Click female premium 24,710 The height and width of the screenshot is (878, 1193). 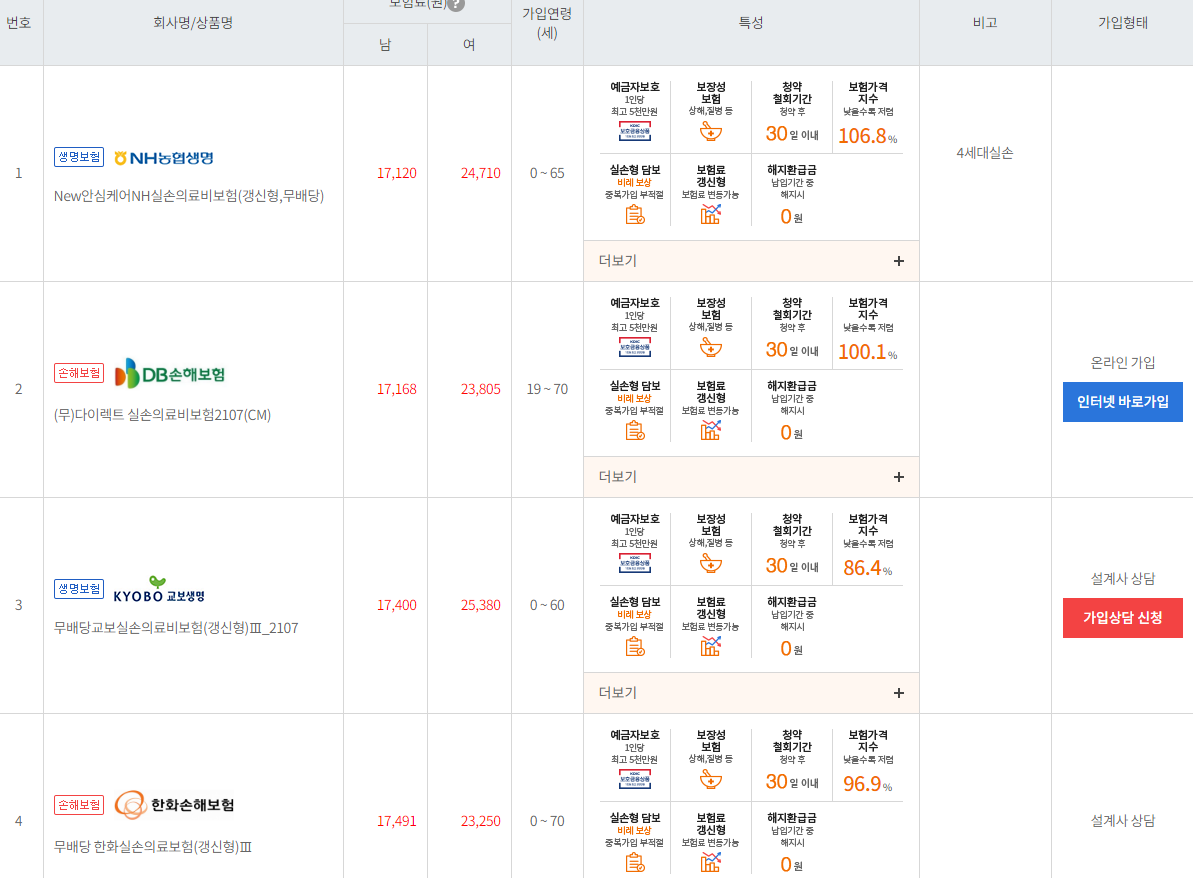[x=481, y=173]
